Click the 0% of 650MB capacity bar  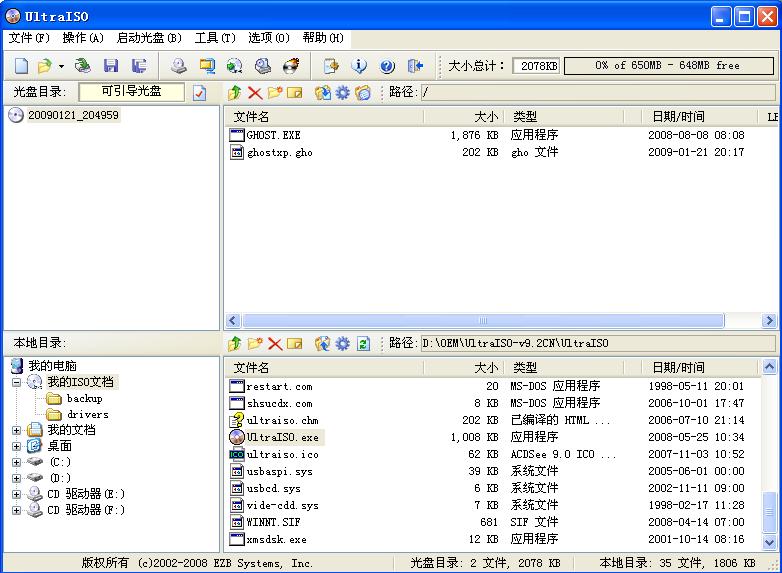click(669, 65)
